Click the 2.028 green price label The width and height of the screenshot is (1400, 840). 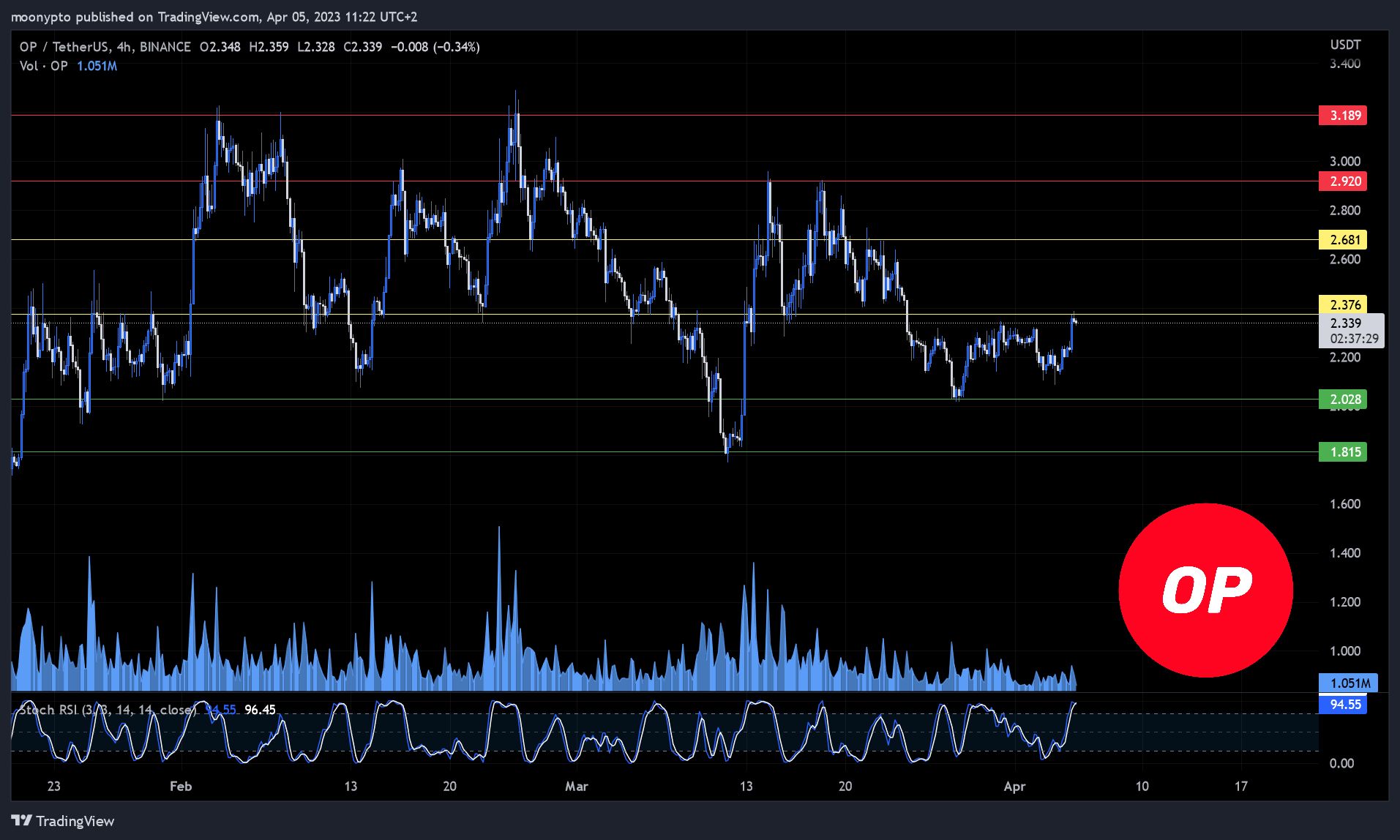(x=1343, y=400)
